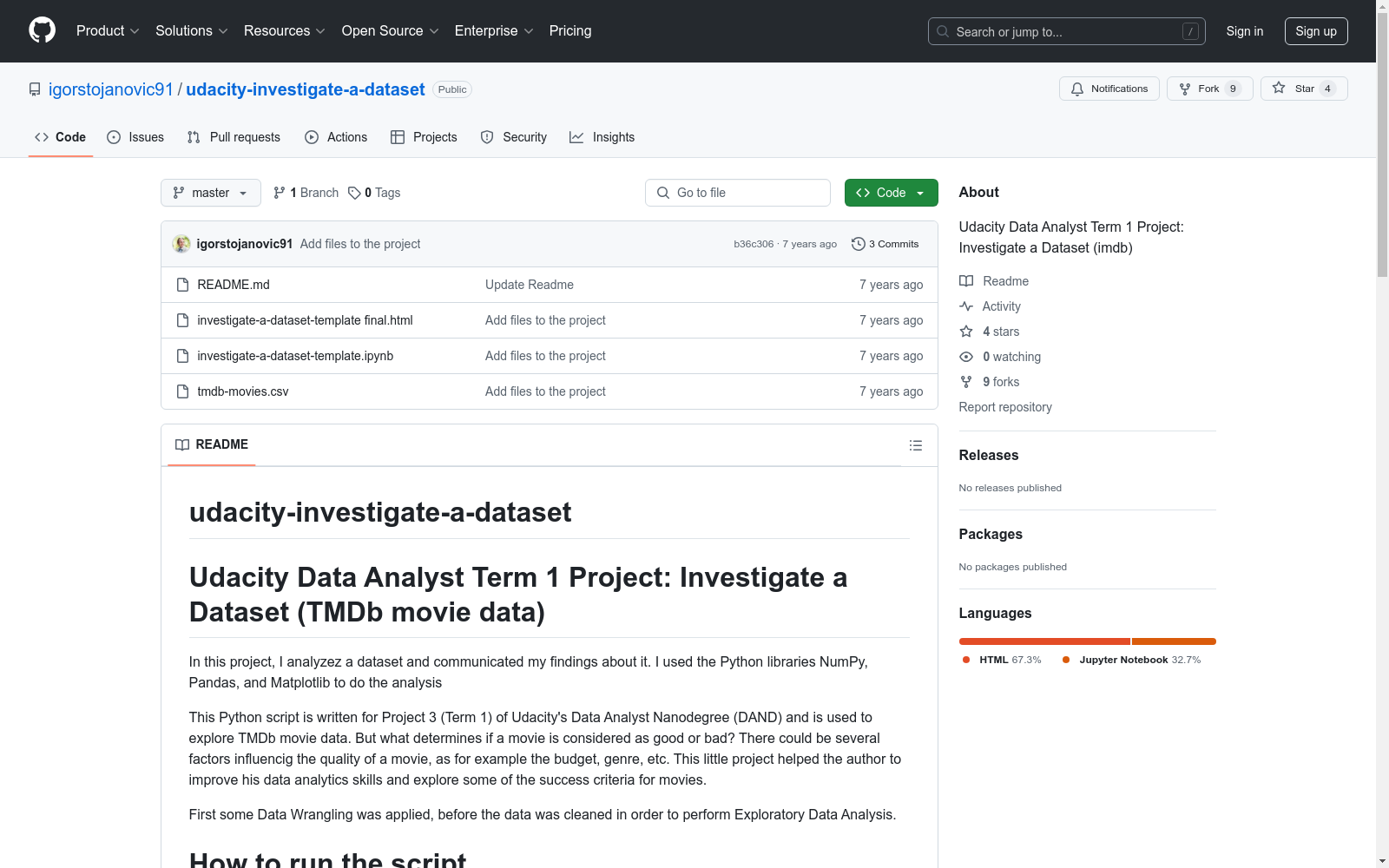This screenshot has width=1389, height=868.
Task: Open tmdb-movies.csv file
Action: (x=243, y=391)
